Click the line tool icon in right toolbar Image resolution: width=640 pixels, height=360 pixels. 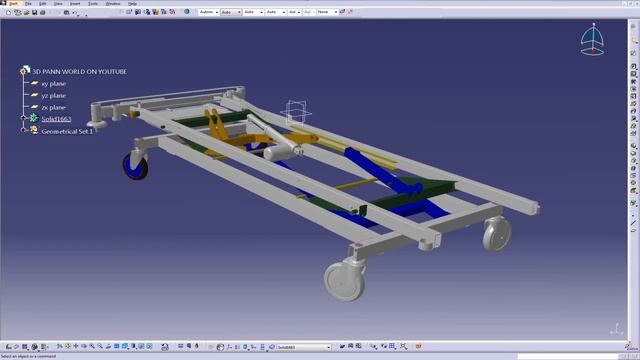click(633, 223)
